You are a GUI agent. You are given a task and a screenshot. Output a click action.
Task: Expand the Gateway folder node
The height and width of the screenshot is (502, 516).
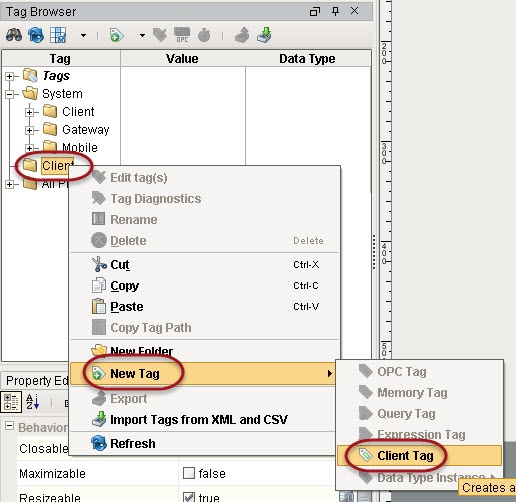29,130
